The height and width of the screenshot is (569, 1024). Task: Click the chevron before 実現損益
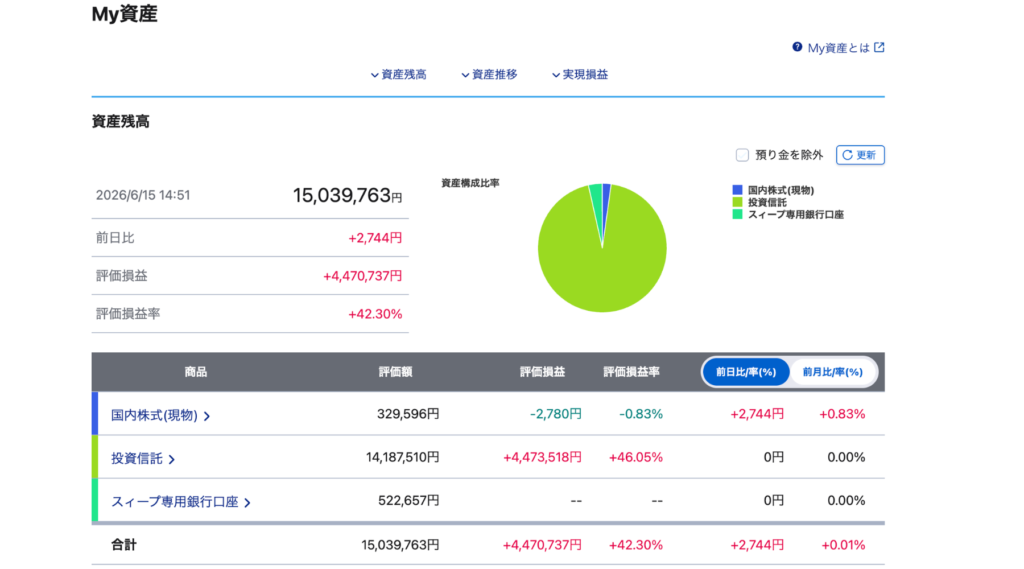[x=556, y=75]
